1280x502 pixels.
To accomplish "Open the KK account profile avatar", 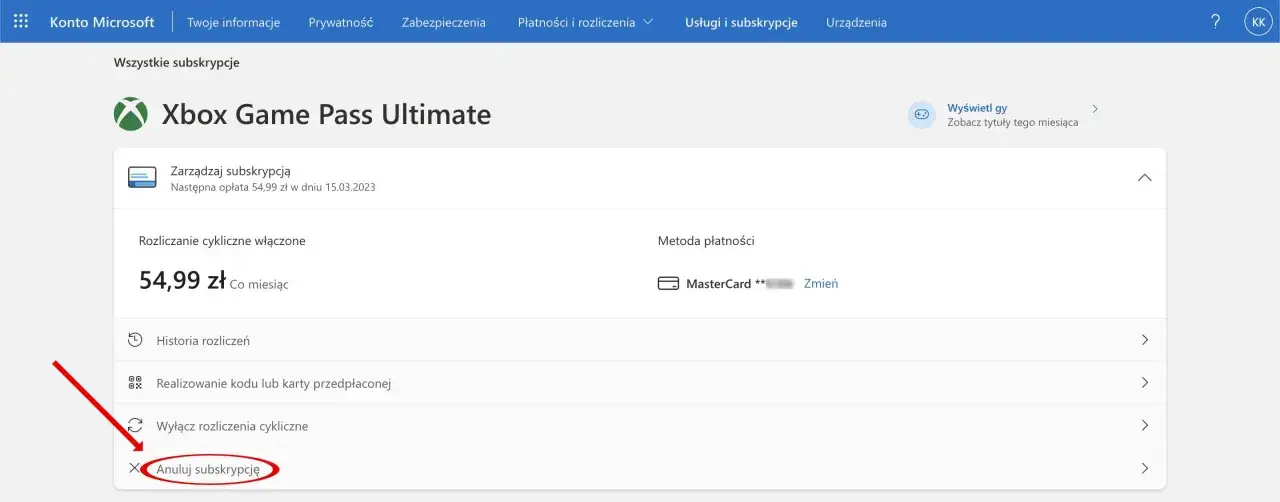I will click(x=1257, y=21).
